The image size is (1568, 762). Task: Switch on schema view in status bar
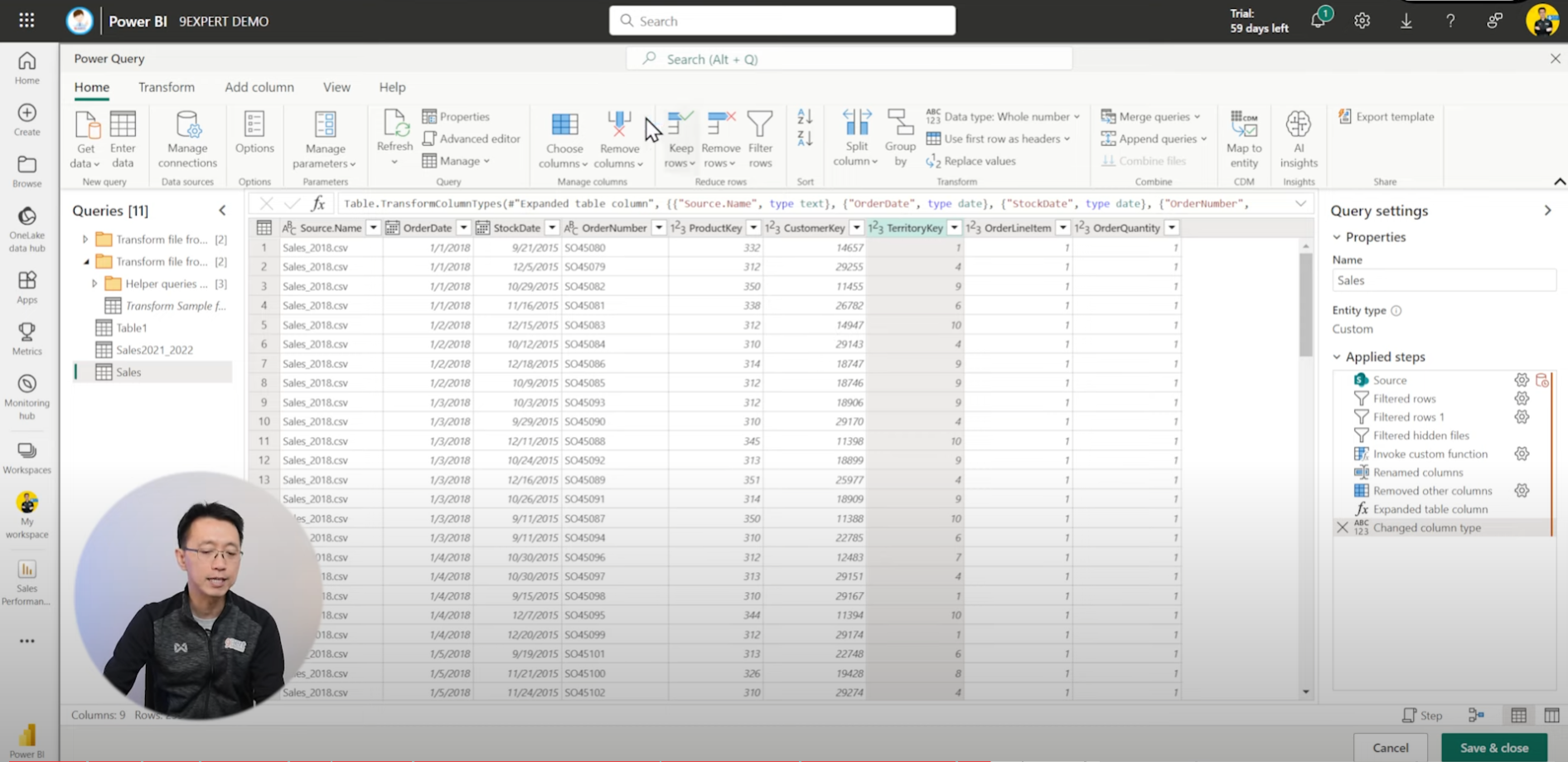(x=1552, y=714)
